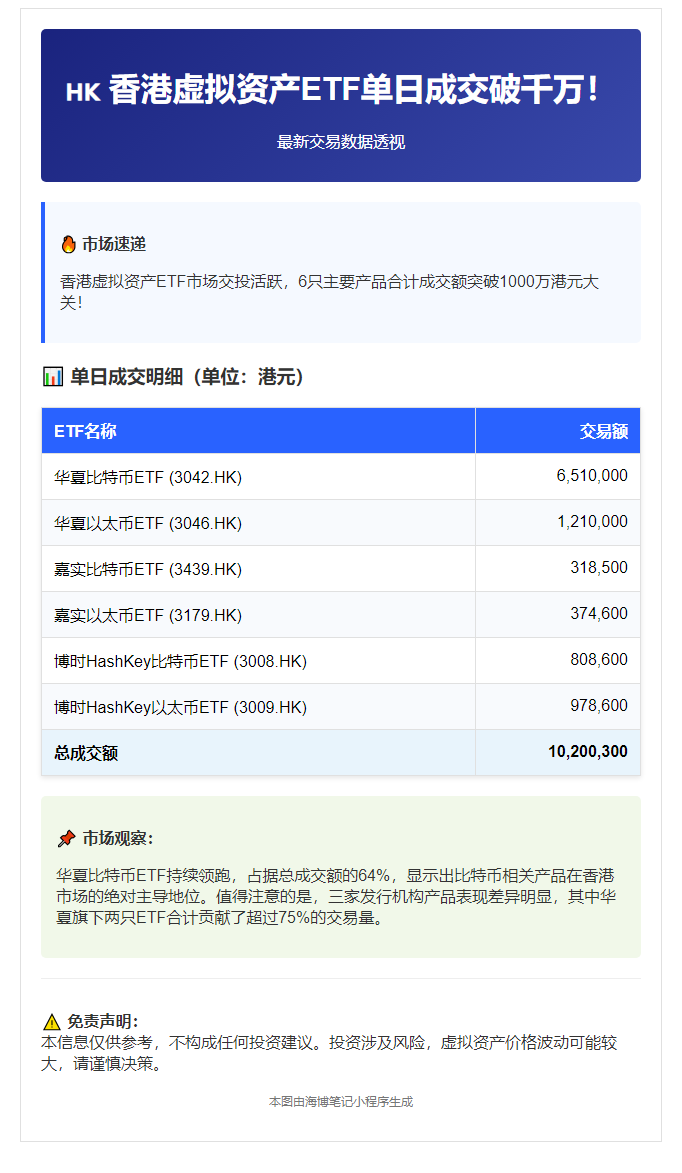Click the headline 香港虚拟资产ETF单日成交破千万
This screenshot has height=1173, width=682.
[353, 91]
